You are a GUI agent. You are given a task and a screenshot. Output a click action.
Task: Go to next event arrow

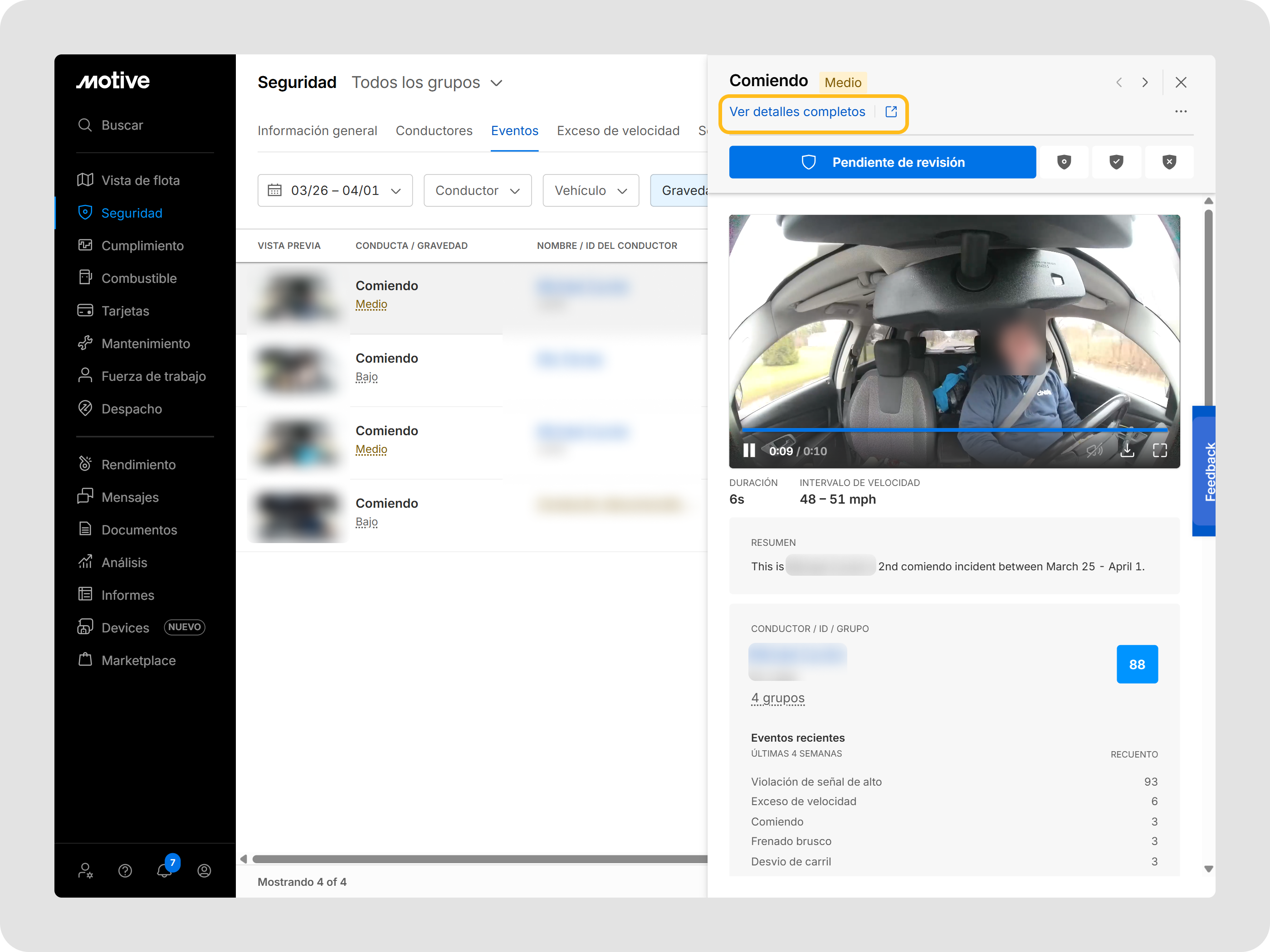click(1145, 83)
